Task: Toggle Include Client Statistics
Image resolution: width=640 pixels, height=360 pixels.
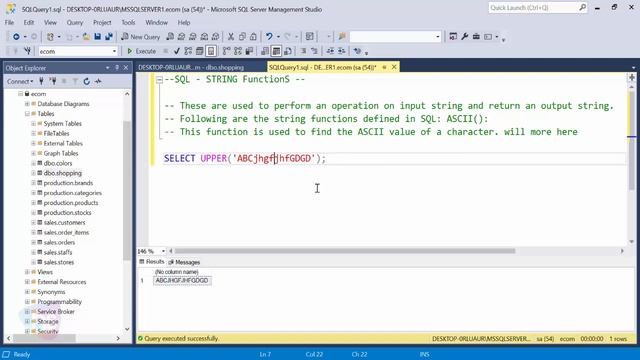Action: (x=249, y=51)
